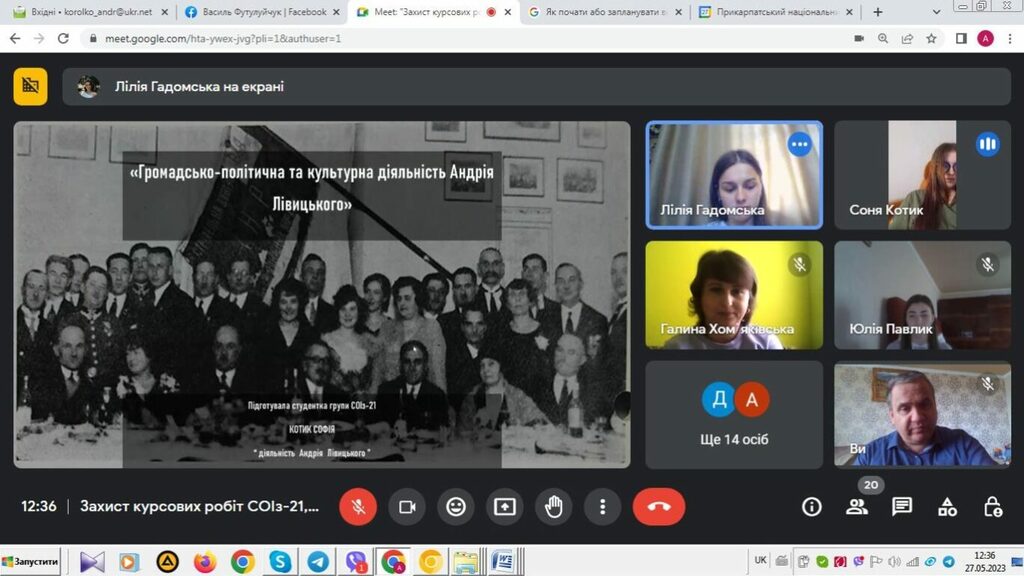The height and width of the screenshot is (576, 1024).
Task: Expand the "Ще 14 осіб" participants tile
Action: click(734, 414)
